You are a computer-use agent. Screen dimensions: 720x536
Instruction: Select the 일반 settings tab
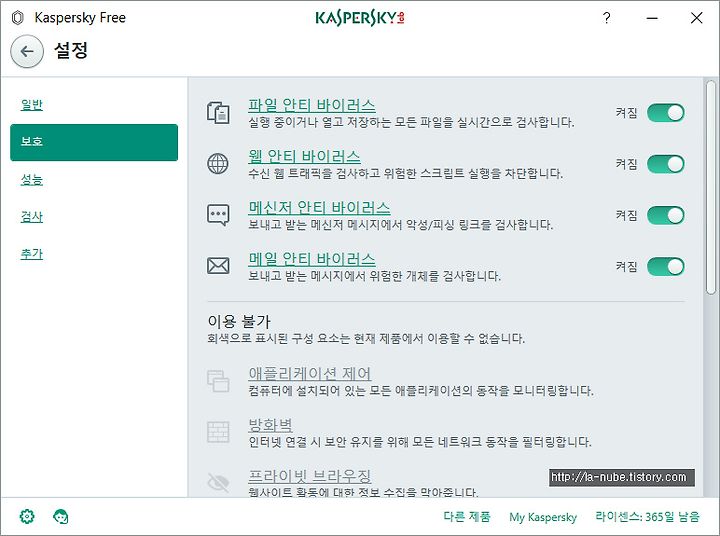[32, 104]
